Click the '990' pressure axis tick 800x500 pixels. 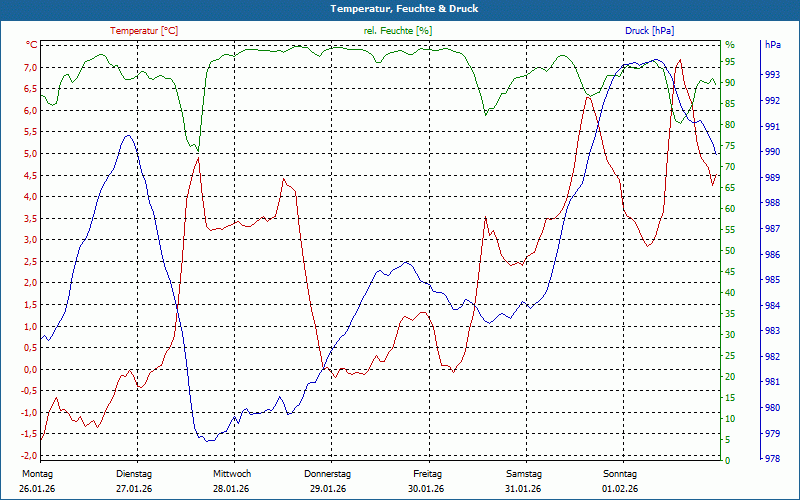773,152
